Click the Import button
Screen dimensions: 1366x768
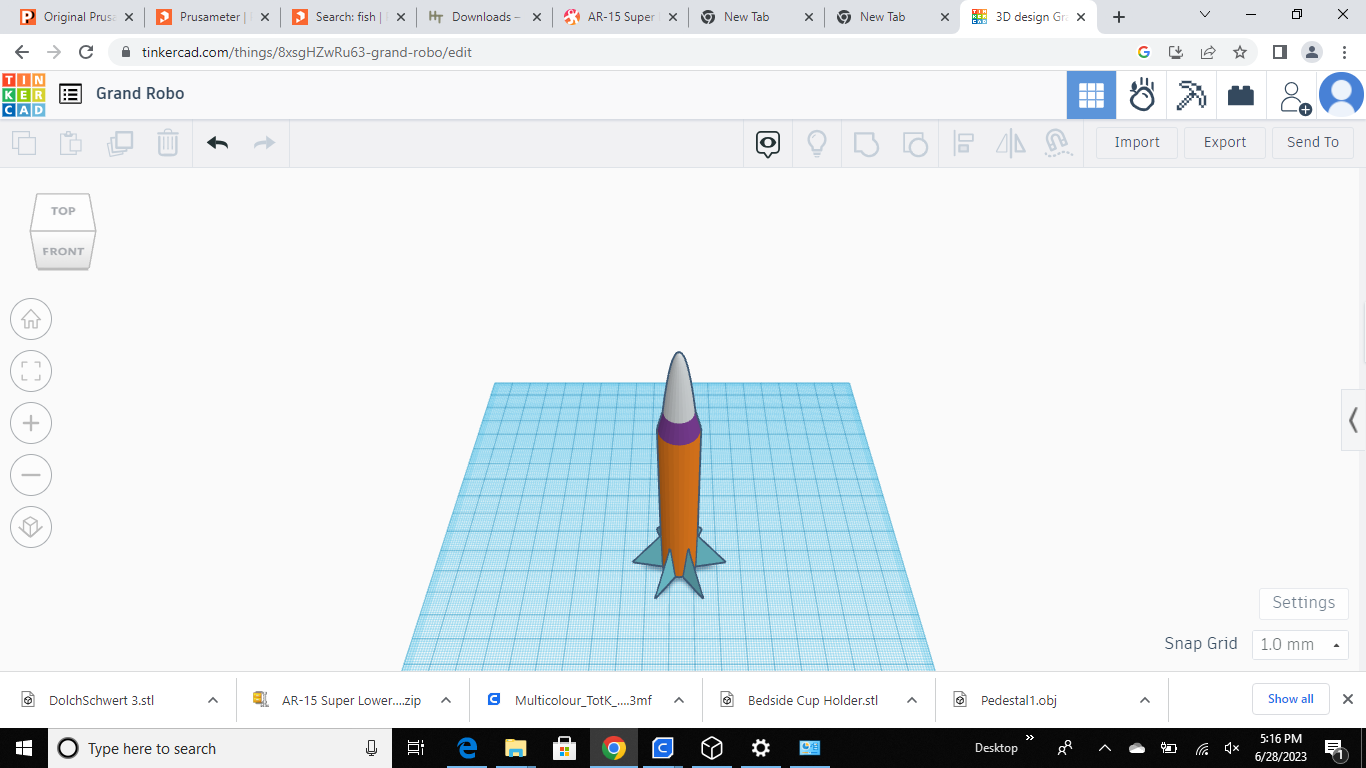click(x=1136, y=142)
